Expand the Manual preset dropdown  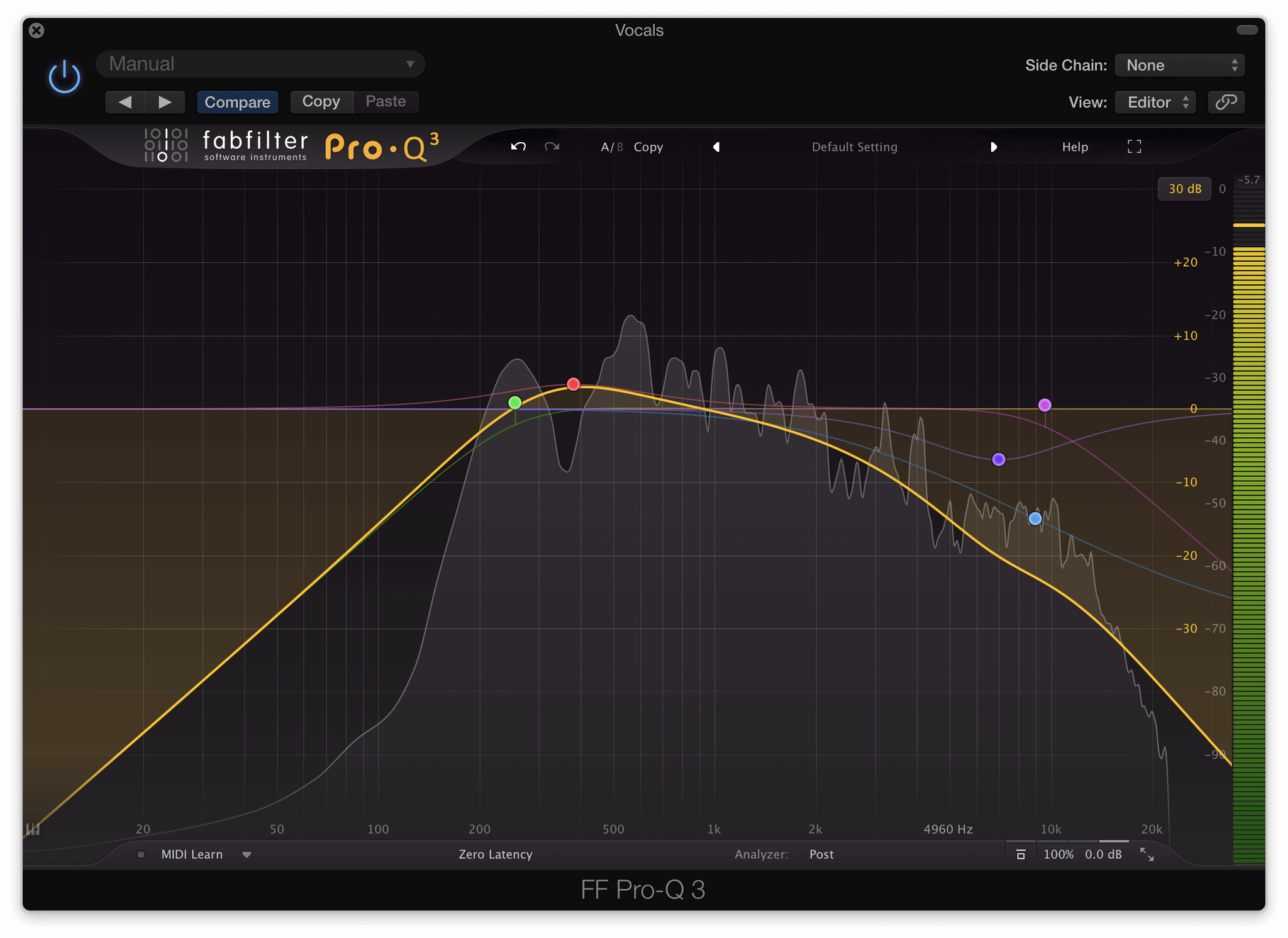tap(260, 64)
